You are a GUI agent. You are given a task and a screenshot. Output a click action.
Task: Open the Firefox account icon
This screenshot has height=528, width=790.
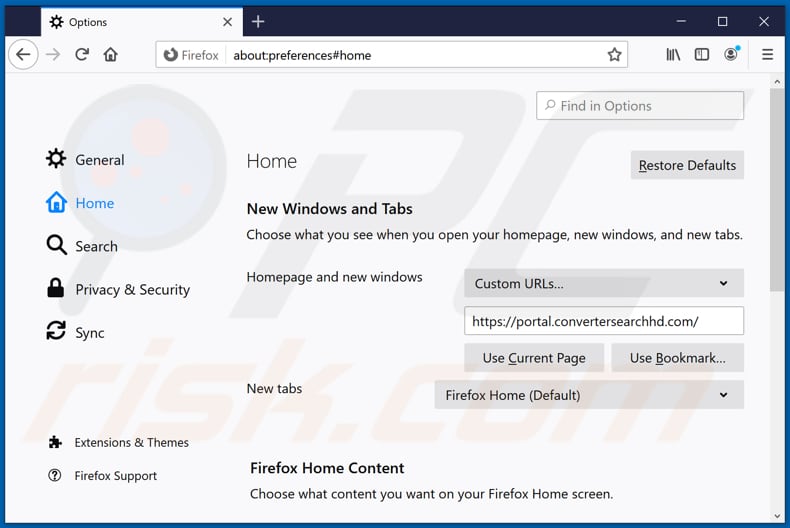[731, 55]
